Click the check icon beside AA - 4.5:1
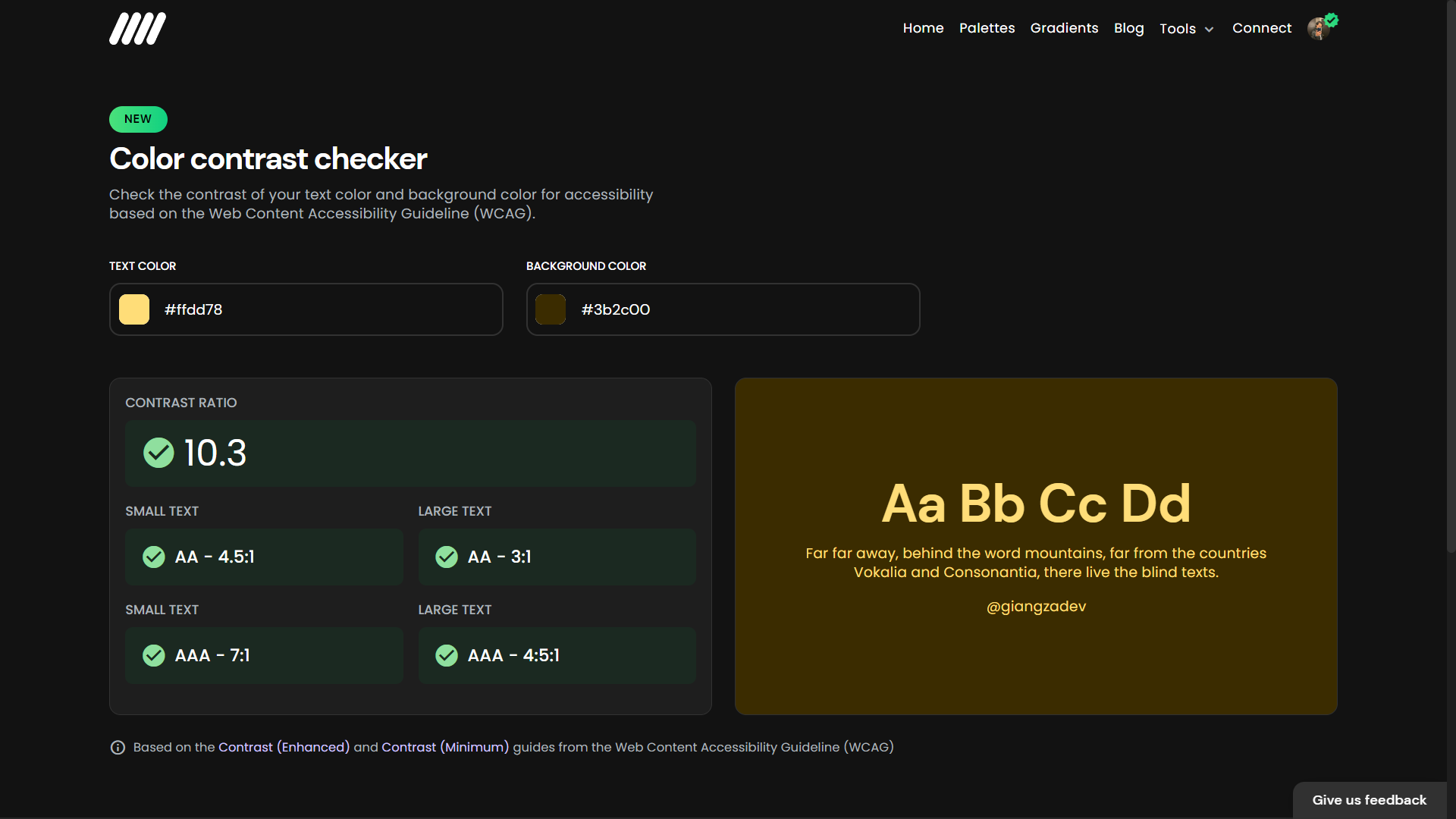This screenshot has width=1456, height=819. click(154, 557)
